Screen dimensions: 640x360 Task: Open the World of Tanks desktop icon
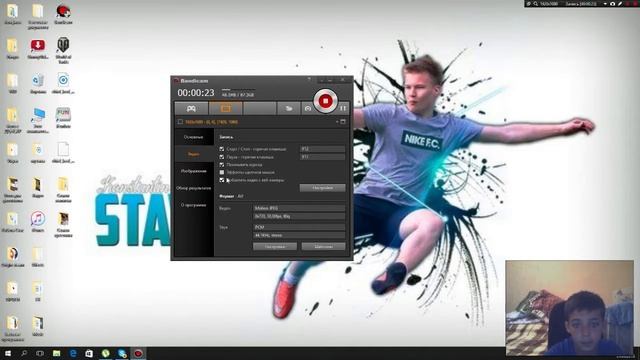[63, 50]
